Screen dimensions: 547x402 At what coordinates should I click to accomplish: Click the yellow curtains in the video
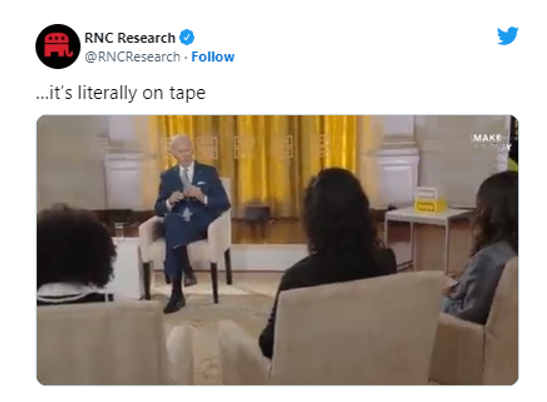coord(258,164)
